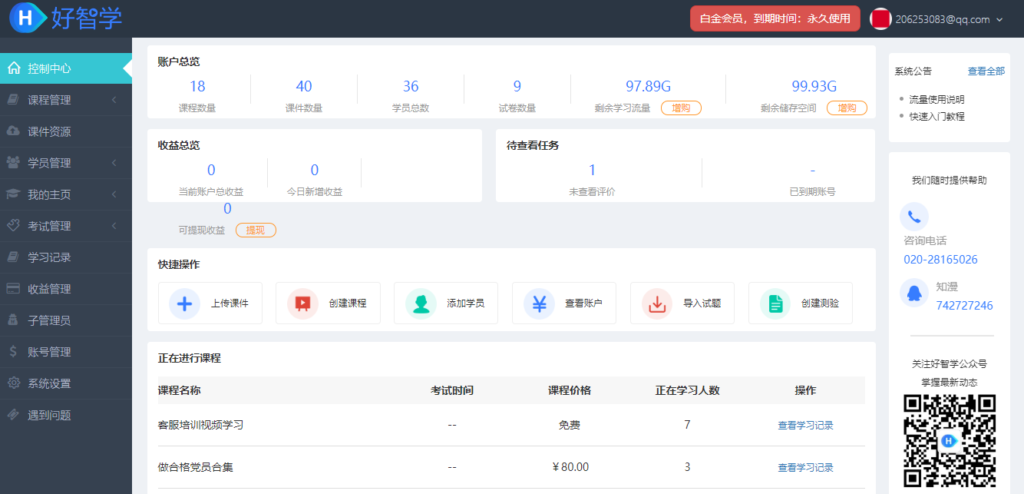The width and height of the screenshot is (1024, 494).
Task: Click the 36 学员总数 value
Action: pos(411,86)
